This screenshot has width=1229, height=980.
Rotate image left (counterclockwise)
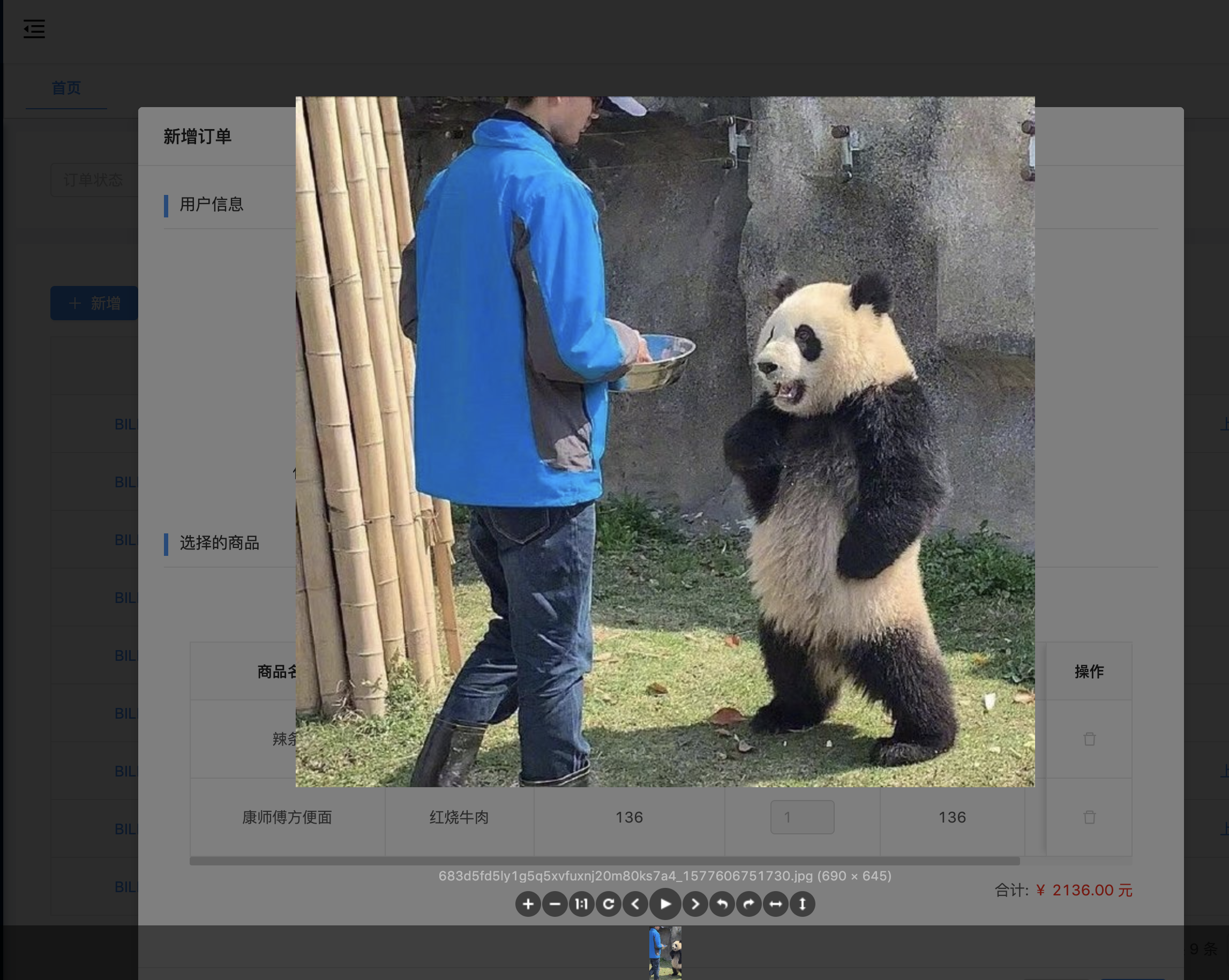[x=722, y=904]
